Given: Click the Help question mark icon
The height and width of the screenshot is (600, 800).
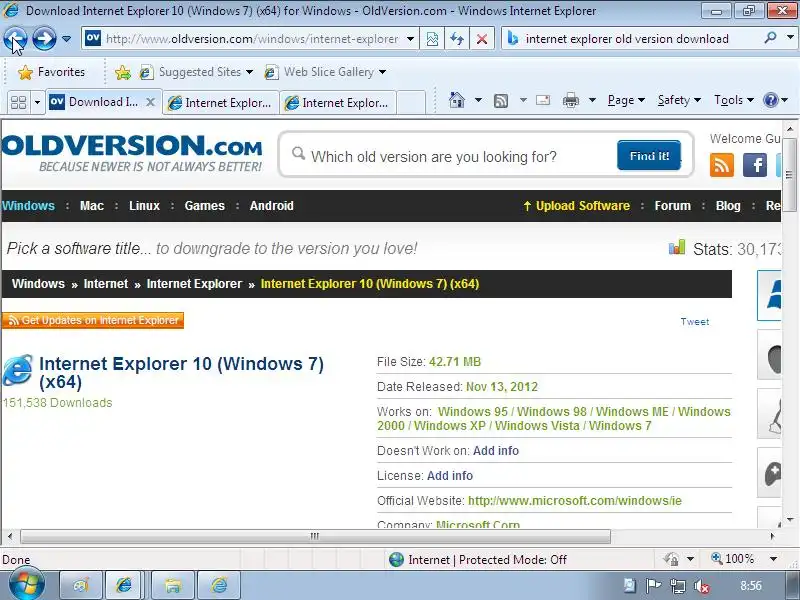Looking at the screenshot, I should (x=770, y=100).
